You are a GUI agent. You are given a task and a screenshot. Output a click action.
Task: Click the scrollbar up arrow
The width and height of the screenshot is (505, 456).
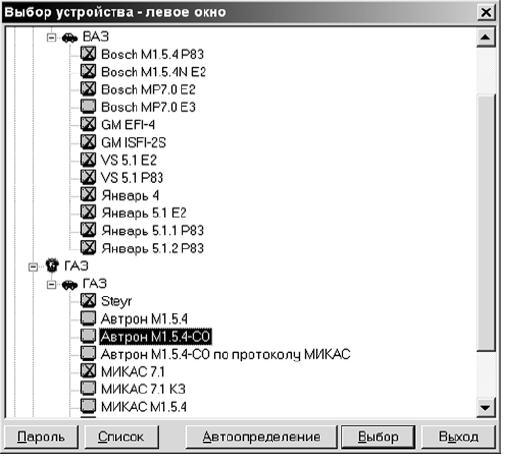tap(486, 37)
